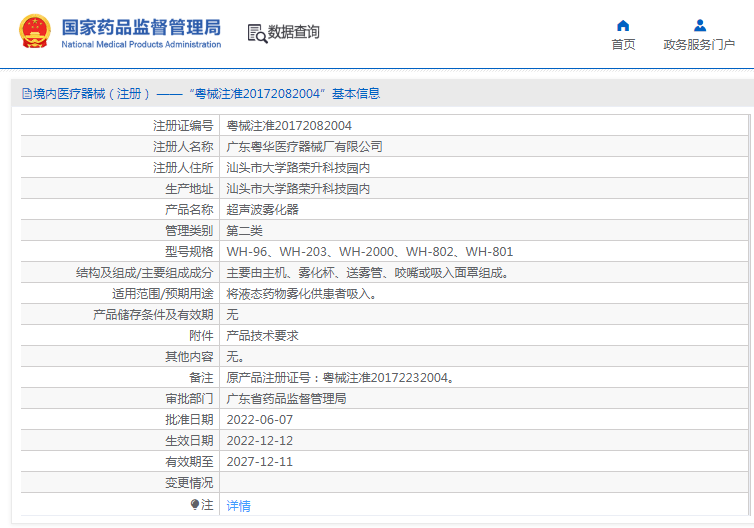Click the 数据查询 magnifier document icon
This screenshot has width=754, height=528.
pos(257,33)
